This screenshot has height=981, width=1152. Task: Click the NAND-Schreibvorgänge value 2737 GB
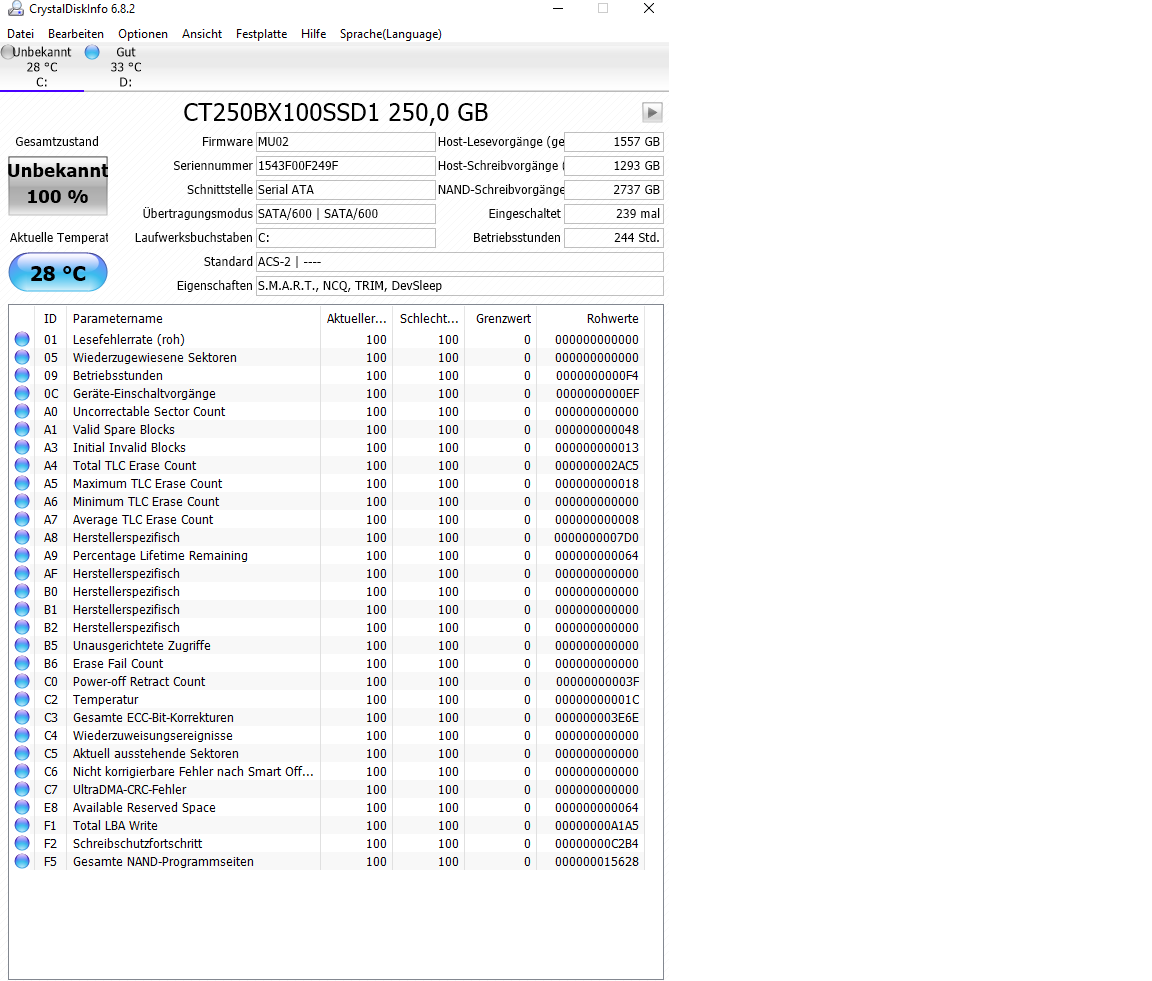click(x=613, y=190)
